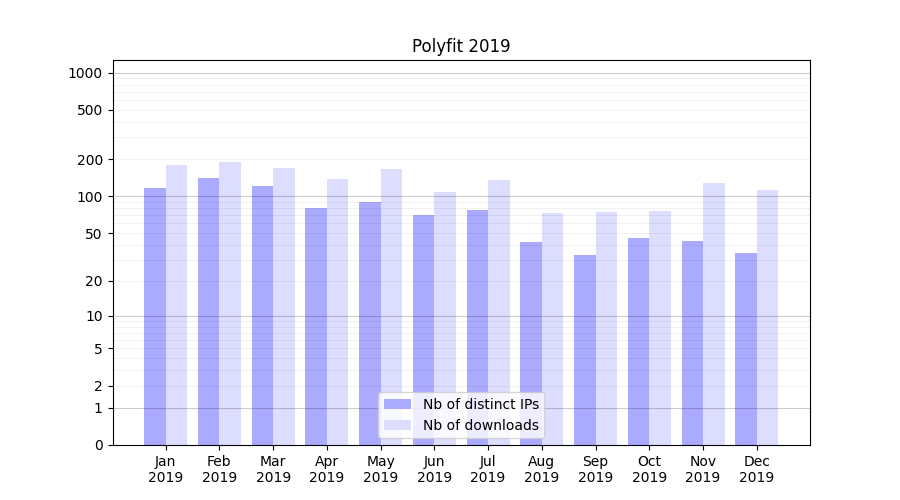Pick the May 2019 downloads bar
Viewport: 900px width, 500px height.
391,306
